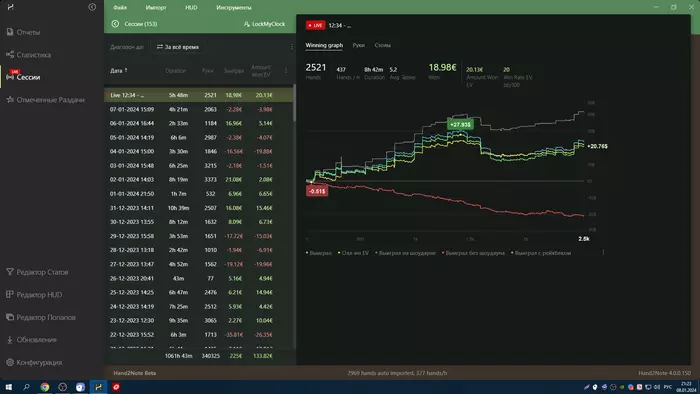Viewport: 700px width, 394px height.
Task: Switch to the Руки tab
Action: (x=358, y=45)
